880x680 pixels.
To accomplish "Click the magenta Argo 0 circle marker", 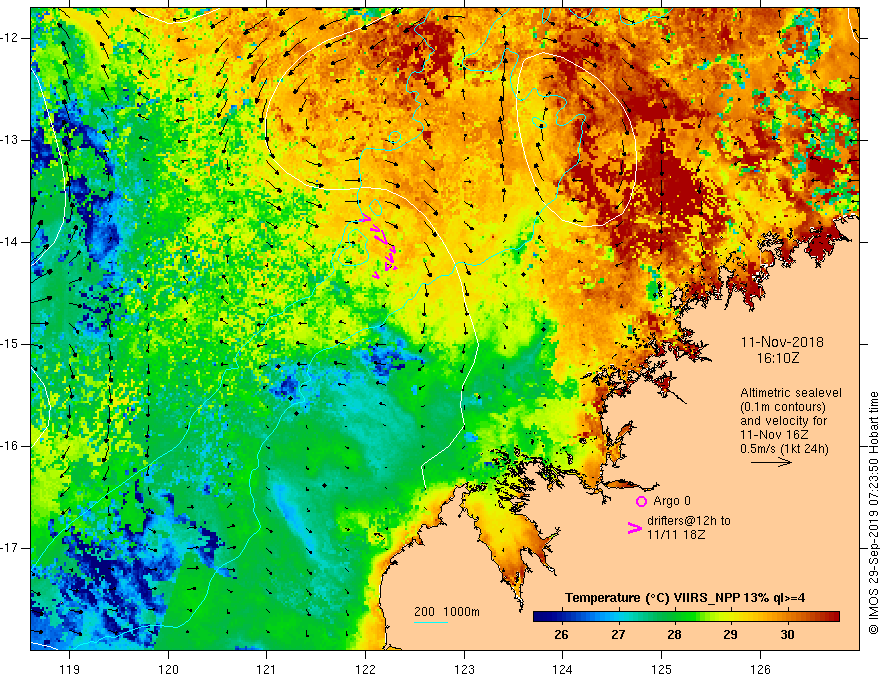I will [641, 501].
